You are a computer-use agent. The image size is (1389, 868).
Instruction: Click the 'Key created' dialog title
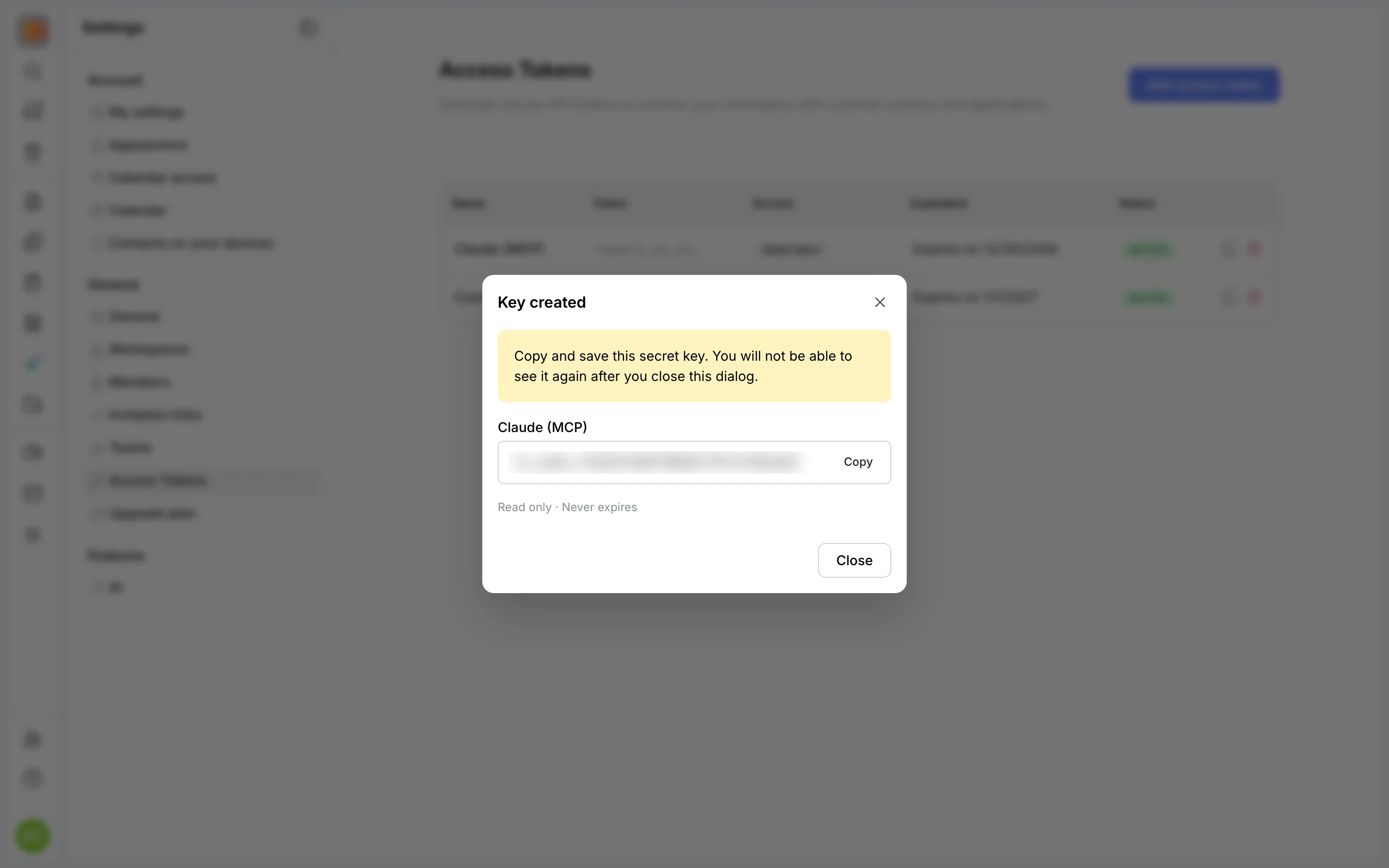click(541, 302)
